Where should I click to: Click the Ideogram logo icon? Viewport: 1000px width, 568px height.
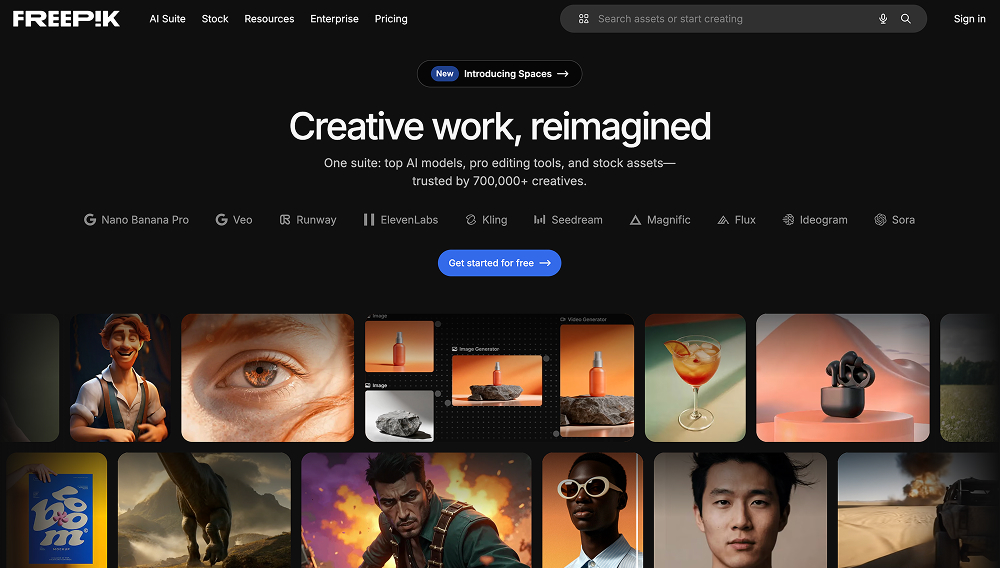788,220
